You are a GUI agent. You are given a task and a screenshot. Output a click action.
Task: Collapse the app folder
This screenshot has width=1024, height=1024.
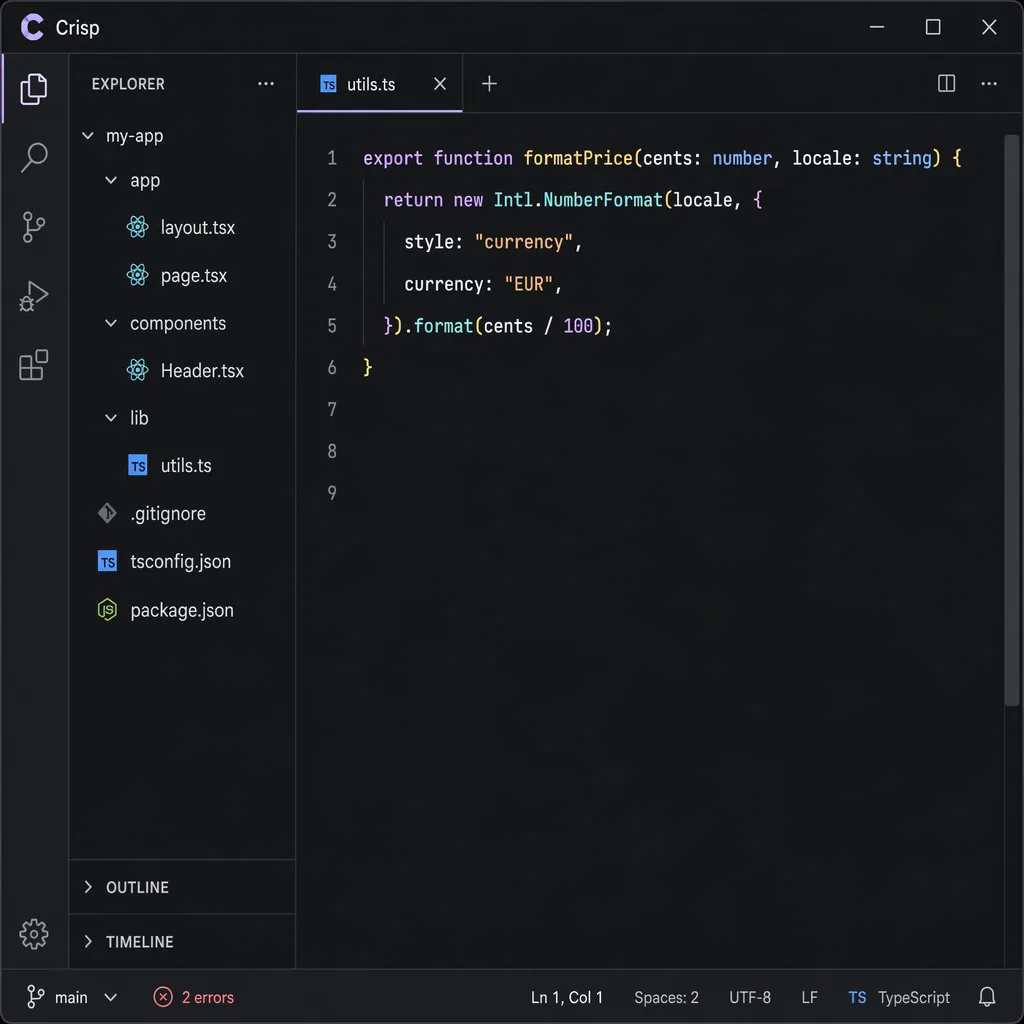(111, 180)
